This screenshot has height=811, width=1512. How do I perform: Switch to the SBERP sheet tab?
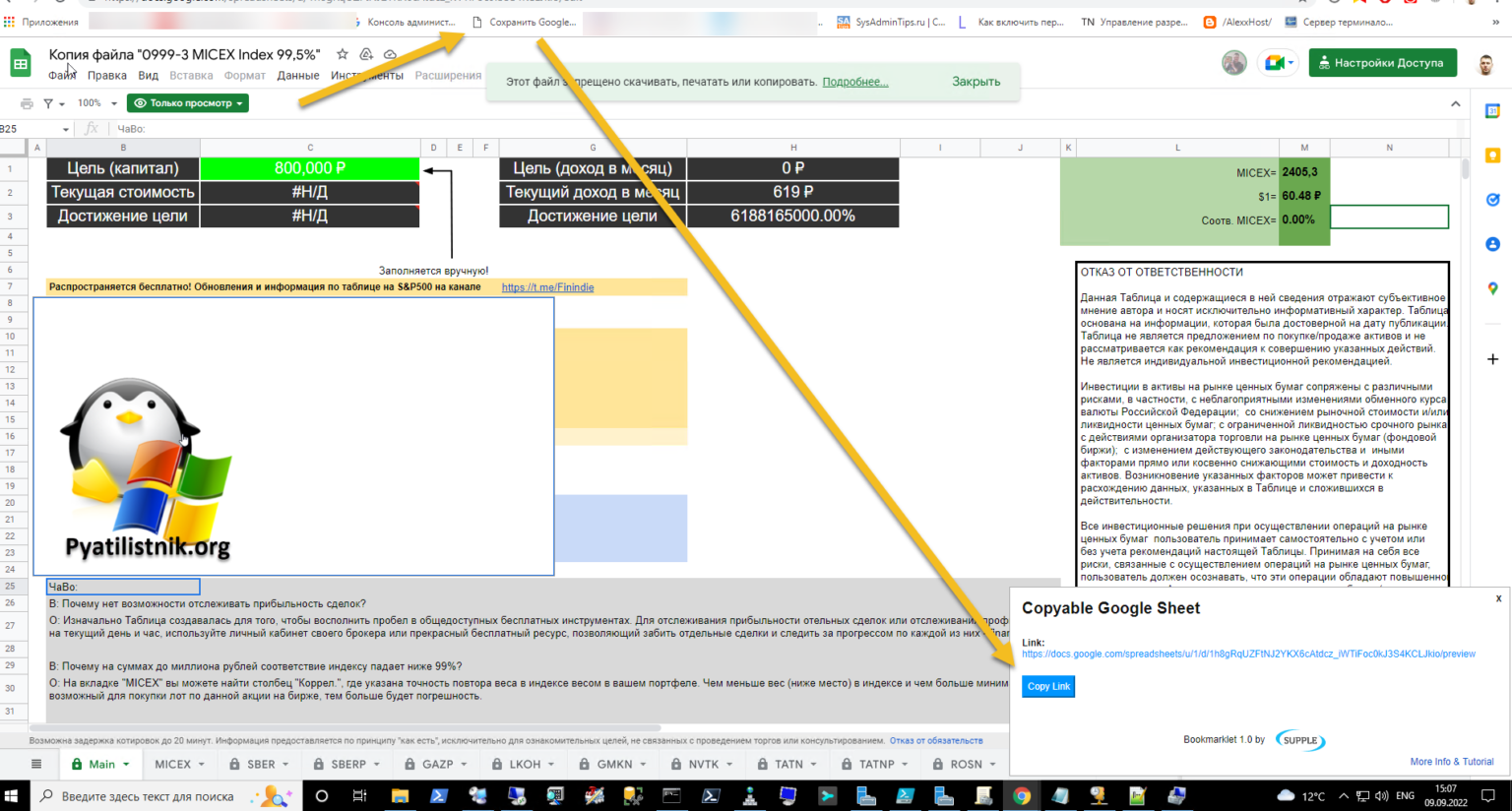348,764
